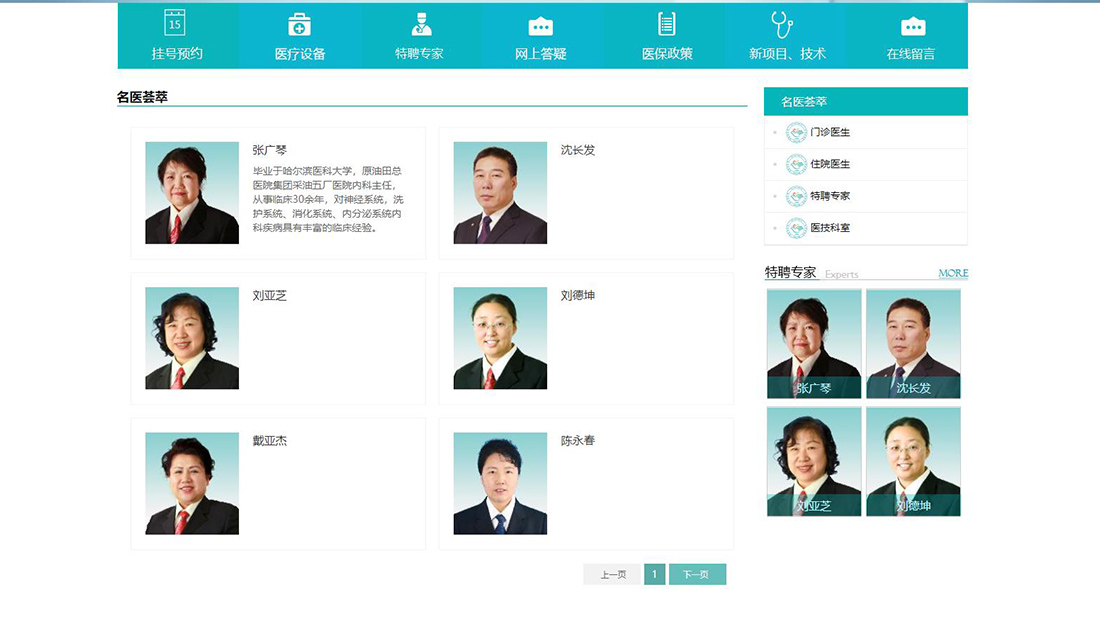1100x618 pixels.
Task: Click the 上一页 pagination button
Action: pyautogui.click(x=611, y=574)
